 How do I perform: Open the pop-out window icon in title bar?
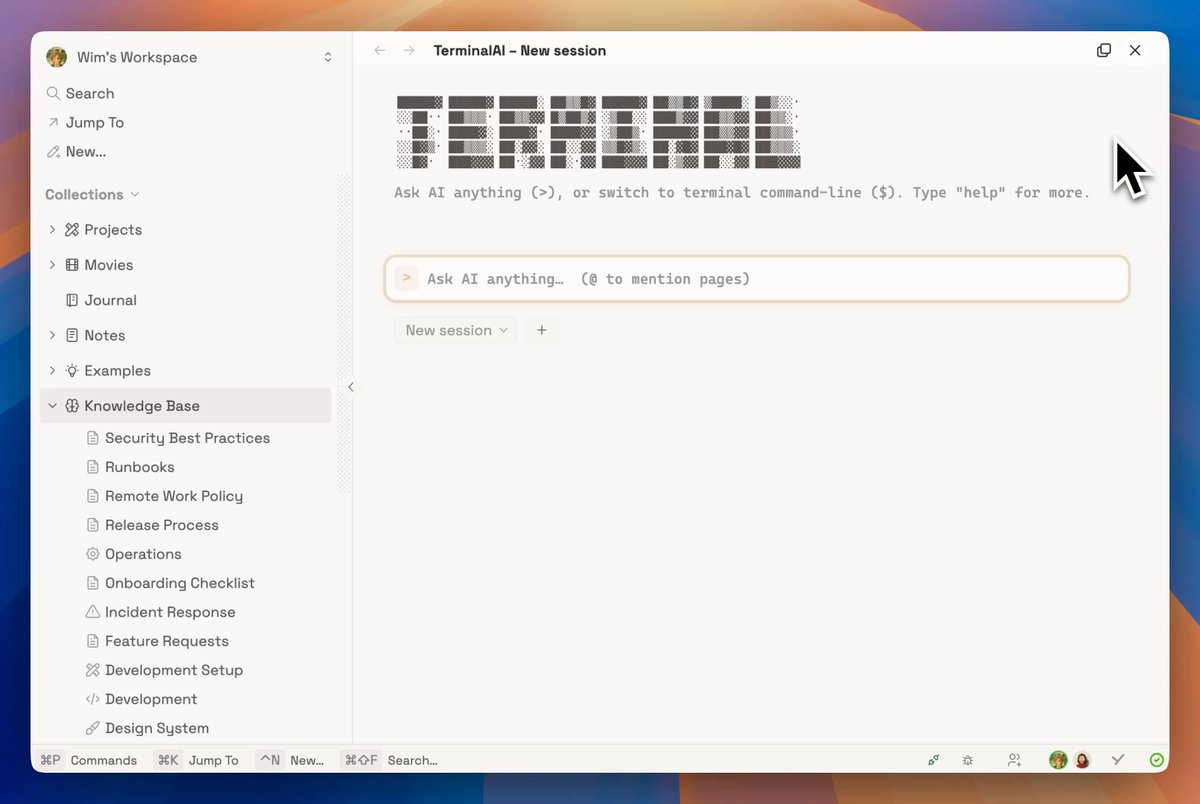coord(1104,50)
